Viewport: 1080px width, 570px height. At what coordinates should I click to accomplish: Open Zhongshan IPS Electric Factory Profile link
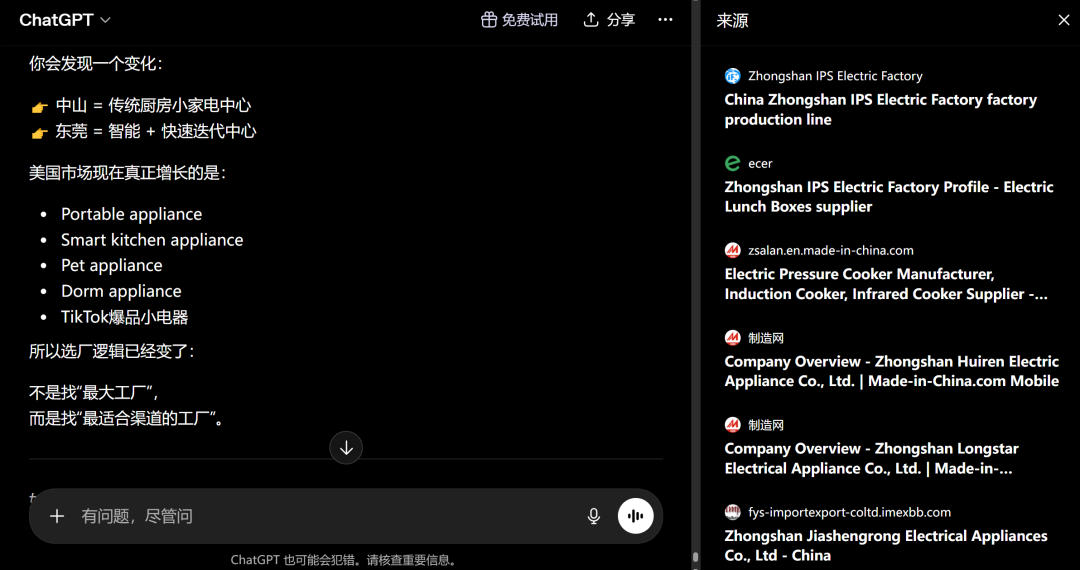(889, 197)
